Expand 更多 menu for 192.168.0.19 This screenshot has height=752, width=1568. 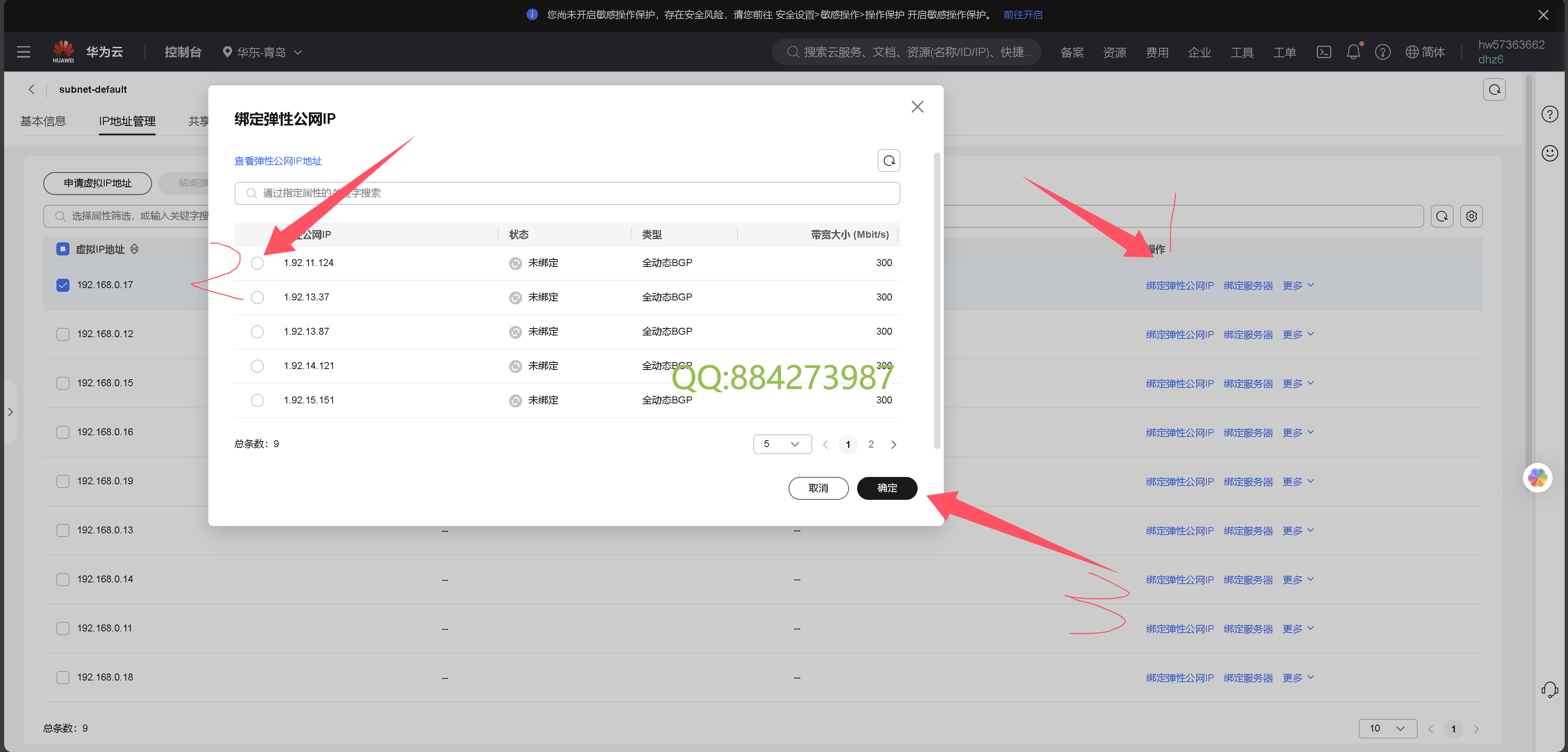(1298, 481)
